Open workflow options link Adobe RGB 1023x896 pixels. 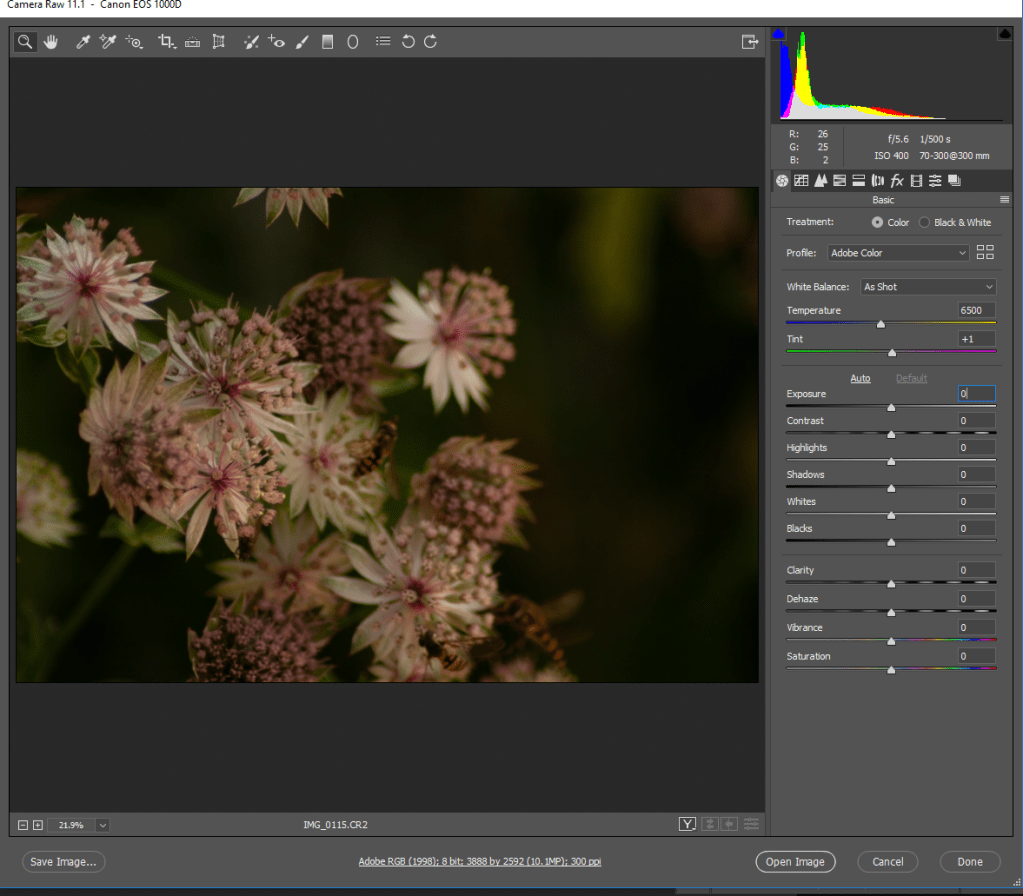pyautogui.click(x=480, y=862)
